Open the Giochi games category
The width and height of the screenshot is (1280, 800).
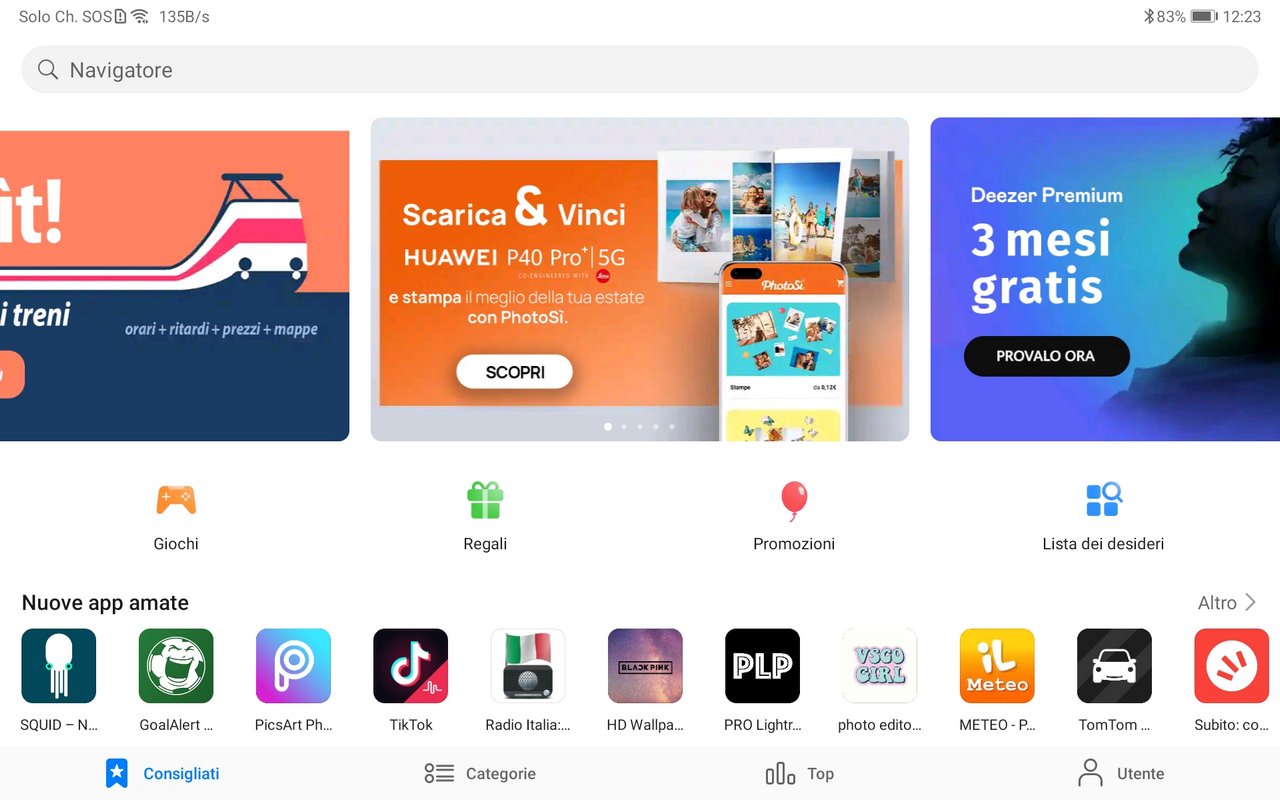point(176,516)
